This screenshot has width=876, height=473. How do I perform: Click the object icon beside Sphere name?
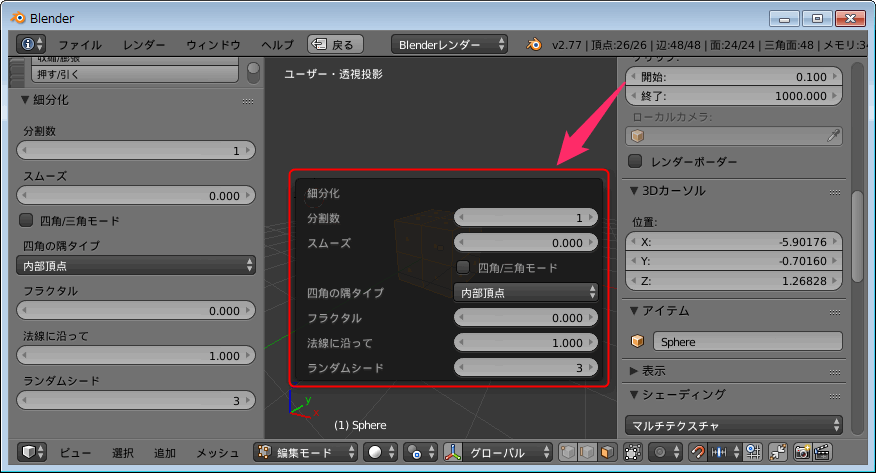637,341
